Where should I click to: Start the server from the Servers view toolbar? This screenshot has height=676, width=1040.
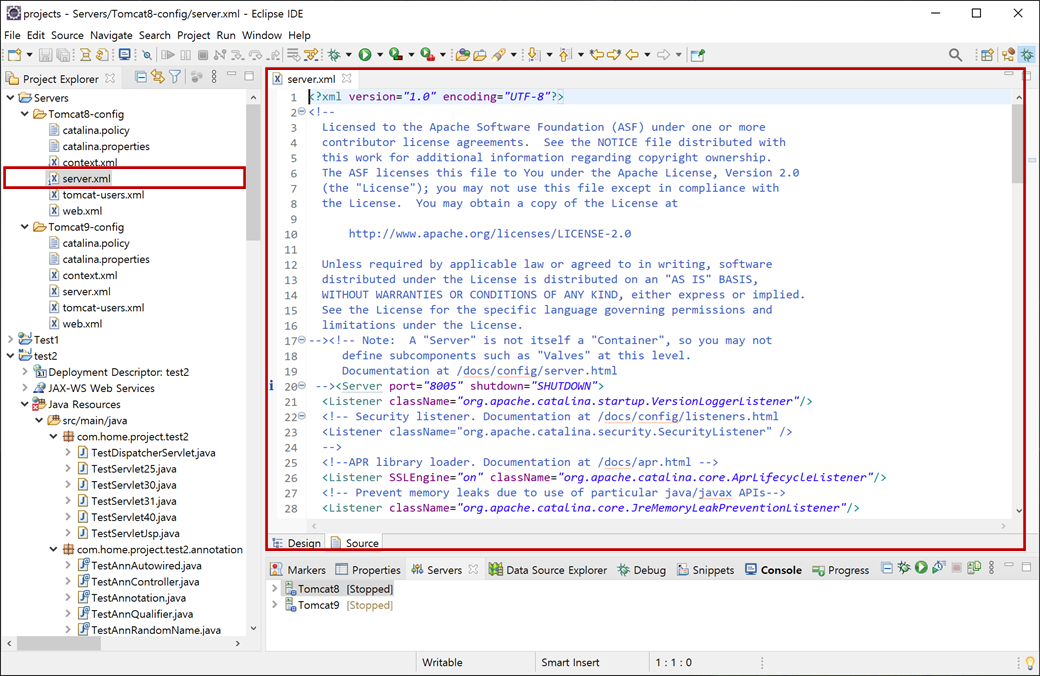[921, 568]
